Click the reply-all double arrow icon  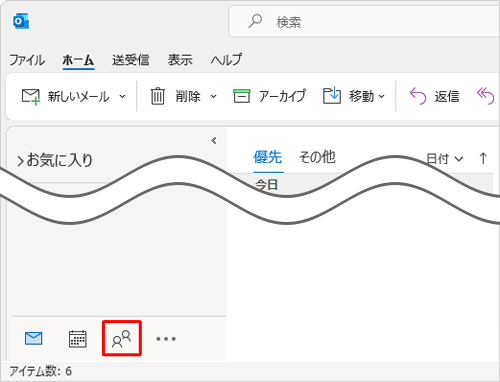[485, 96]
